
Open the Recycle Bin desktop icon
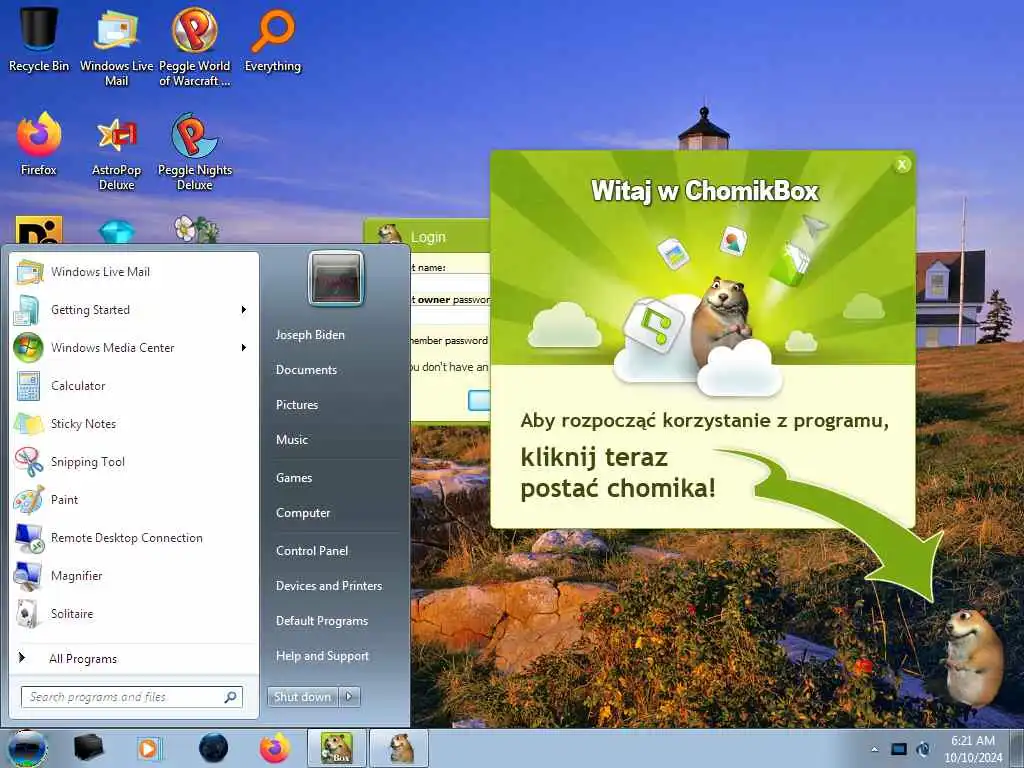[x=39, y=39]
